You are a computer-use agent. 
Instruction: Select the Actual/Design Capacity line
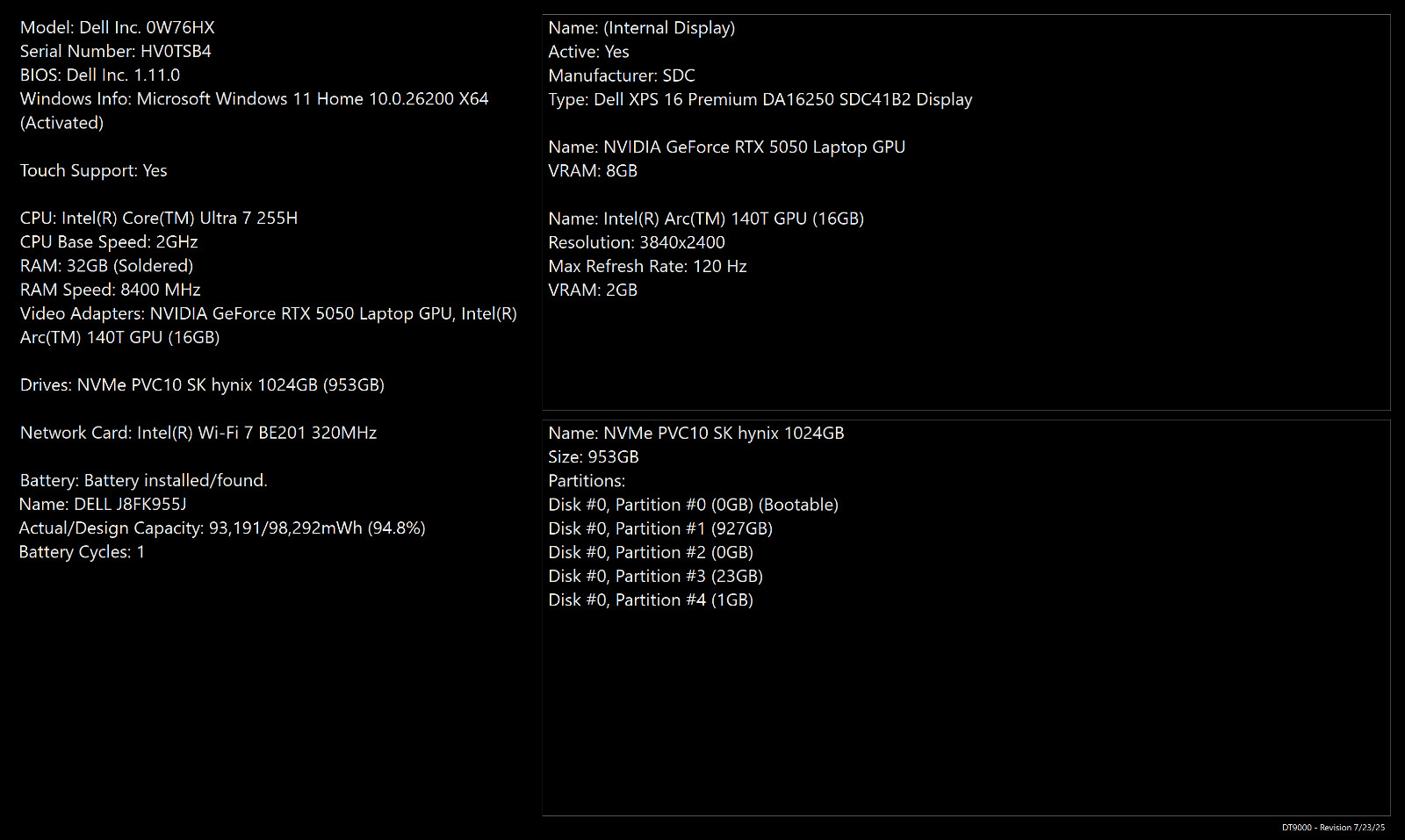pyautogui.click(x=222, y=528)
